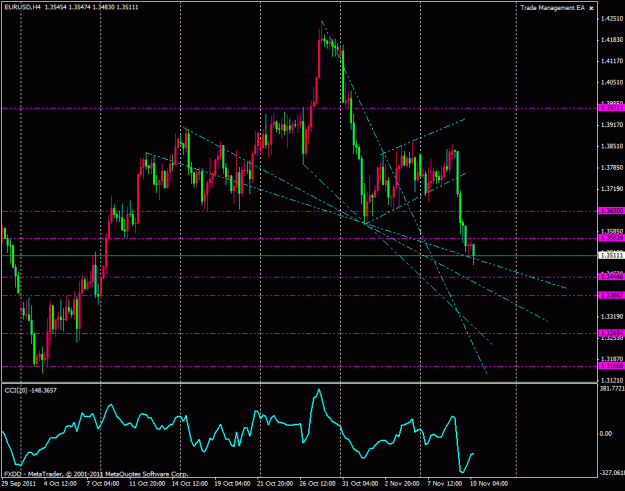The image size is (625, 491).
Task: Click the CCI(20) -148.3657 indicator label
Action: point(31,391)
